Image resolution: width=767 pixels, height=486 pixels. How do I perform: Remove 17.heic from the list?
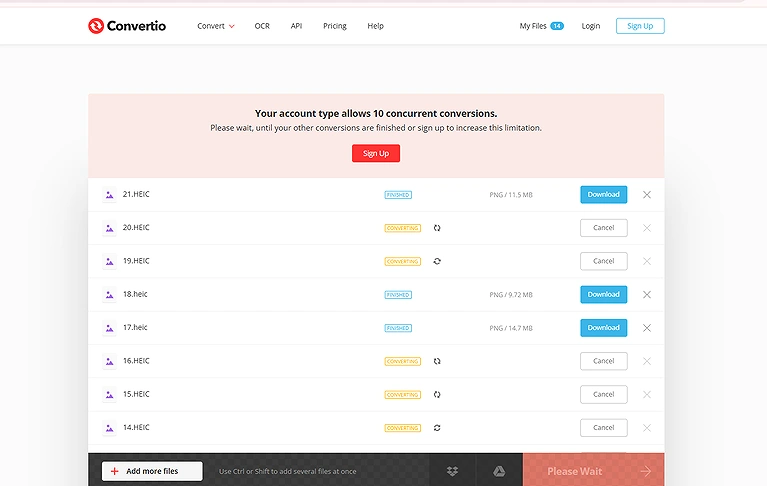coord(647,328)
